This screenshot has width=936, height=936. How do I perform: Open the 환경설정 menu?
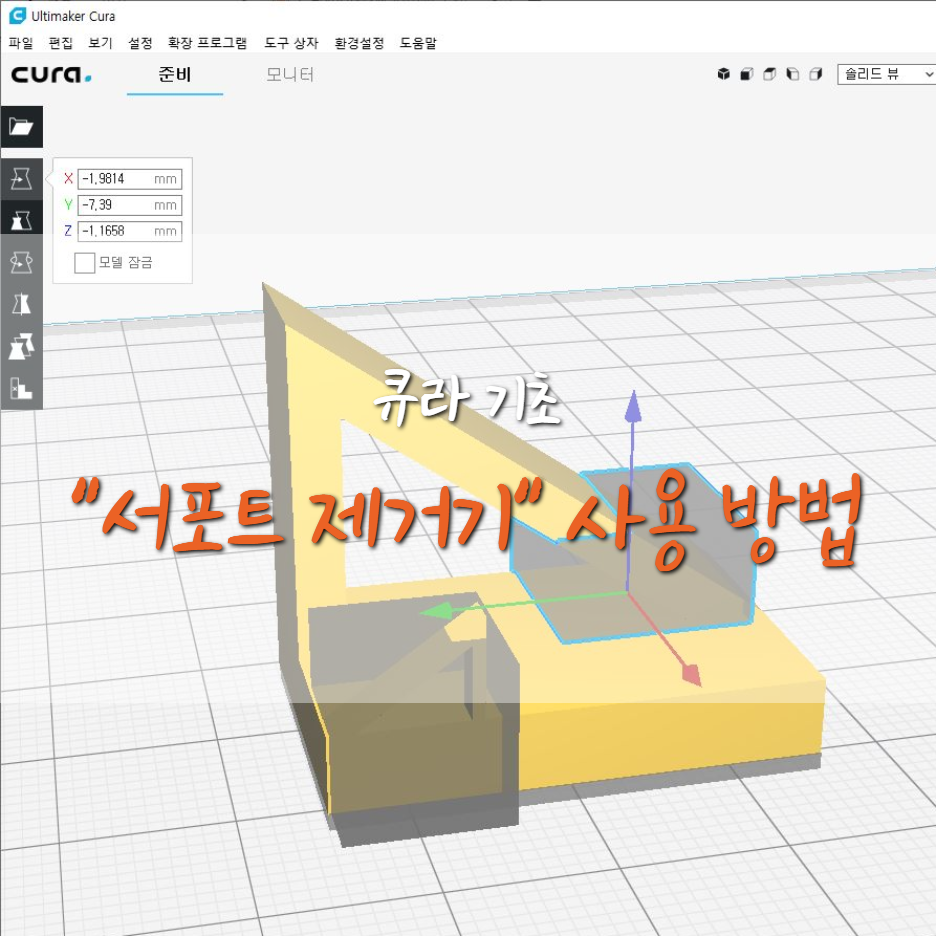pos(359,43)
